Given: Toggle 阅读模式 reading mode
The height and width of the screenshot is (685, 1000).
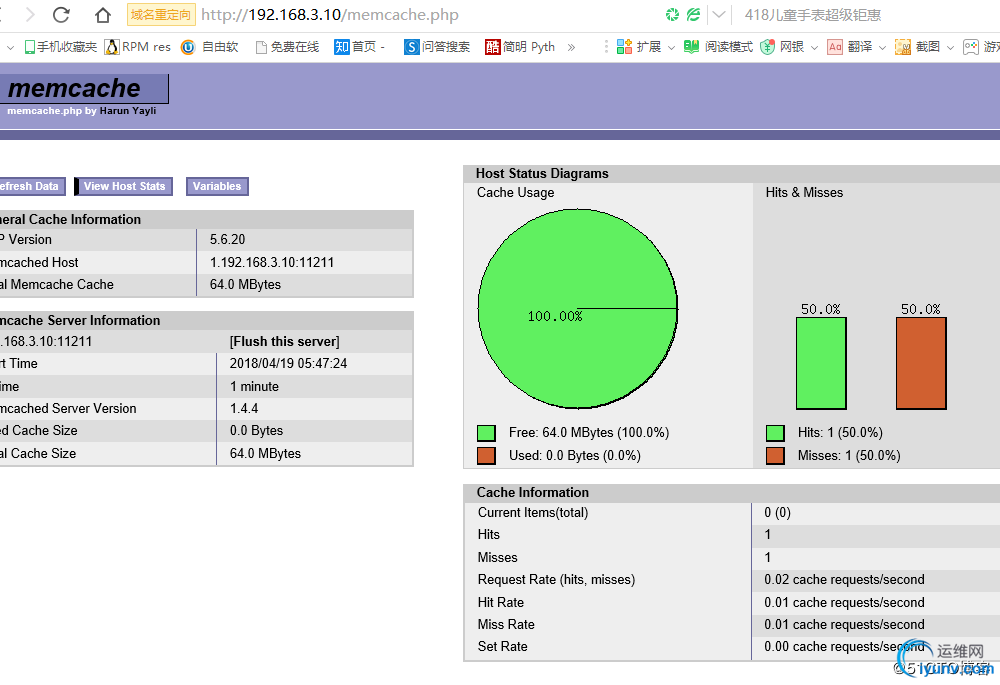Looking at the screenshot, I should [x=718, y=47].
